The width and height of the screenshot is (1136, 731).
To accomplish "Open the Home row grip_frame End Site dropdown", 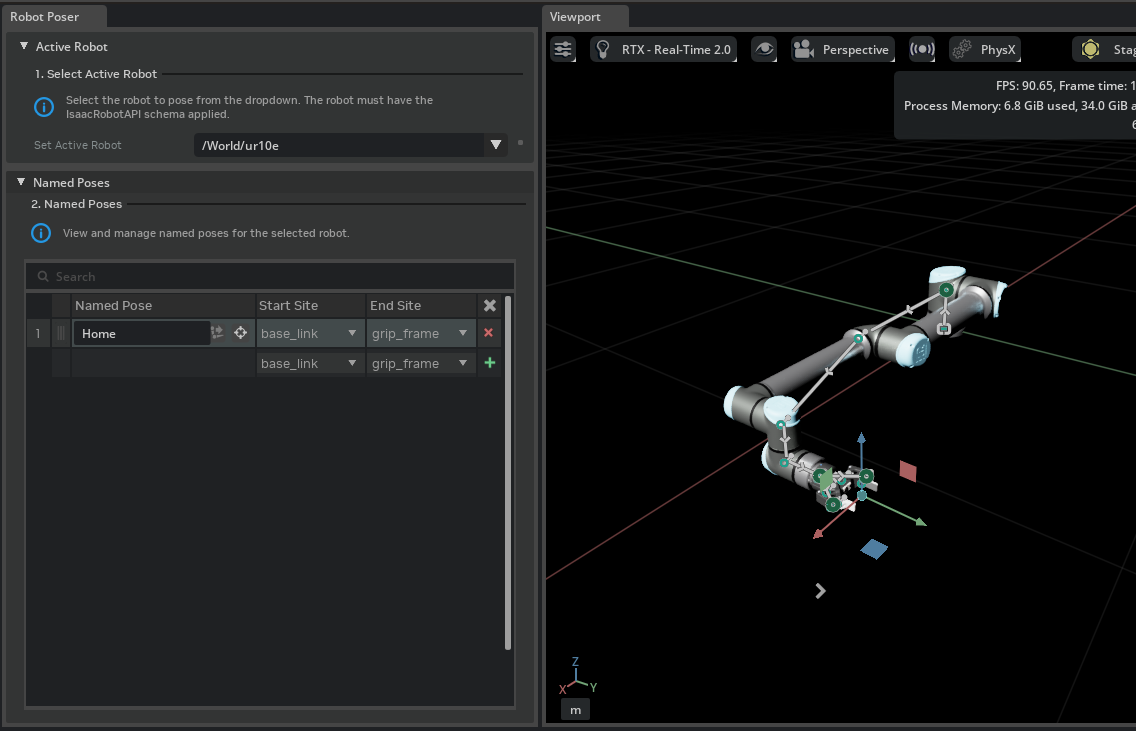I will click(x=421, y=333).
